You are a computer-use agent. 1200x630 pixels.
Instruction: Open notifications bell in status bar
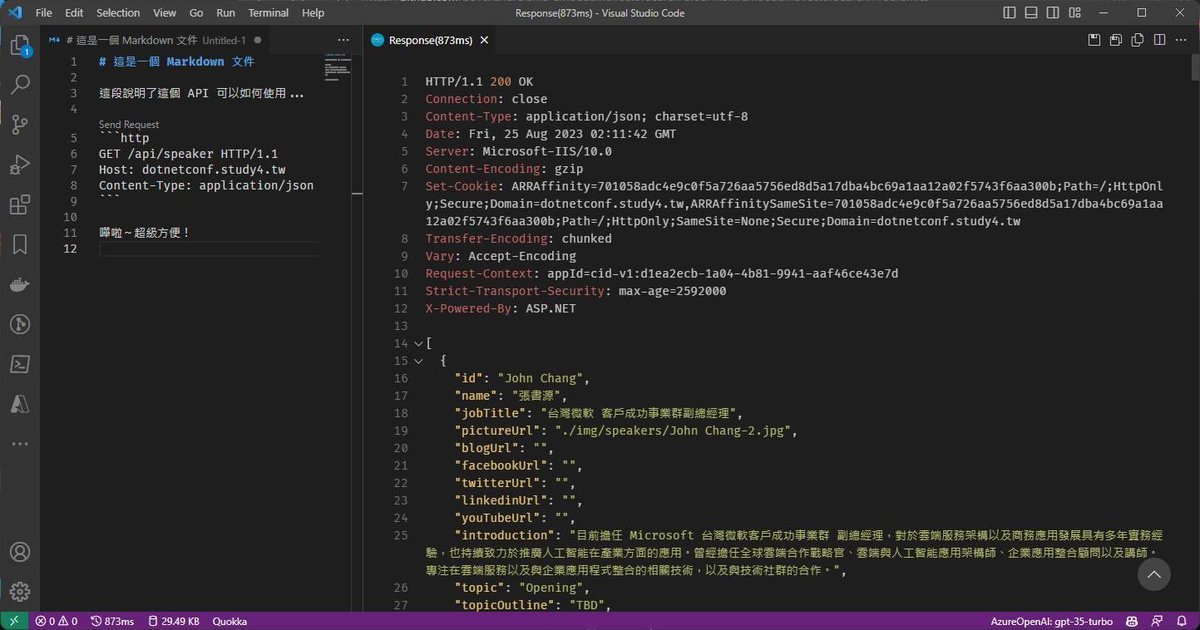1184,621
